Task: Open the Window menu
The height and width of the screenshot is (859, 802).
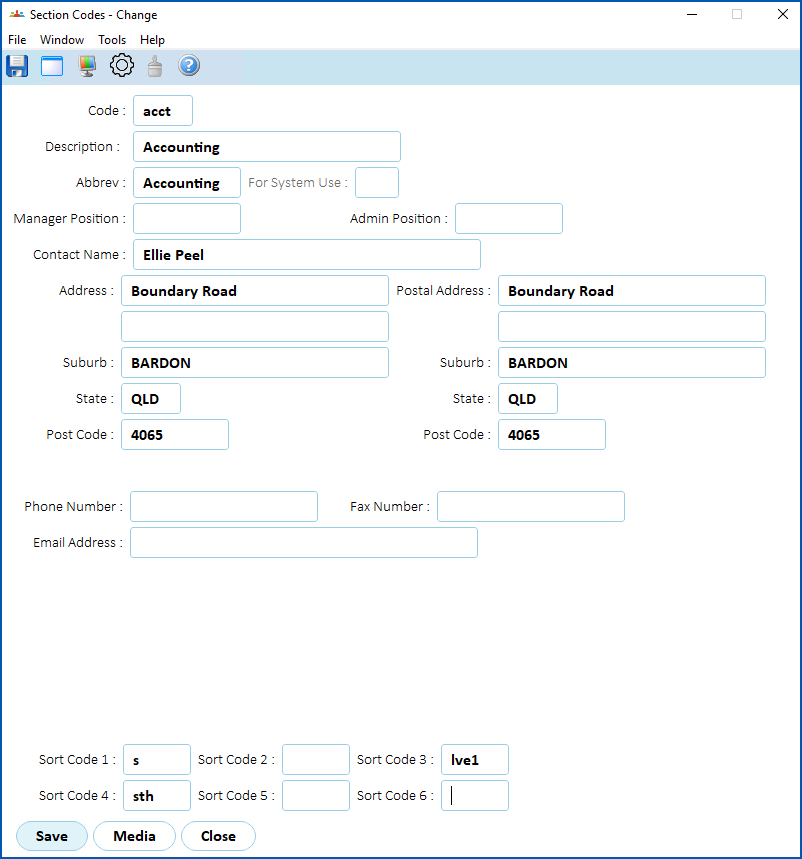Action: pos(62,40)
